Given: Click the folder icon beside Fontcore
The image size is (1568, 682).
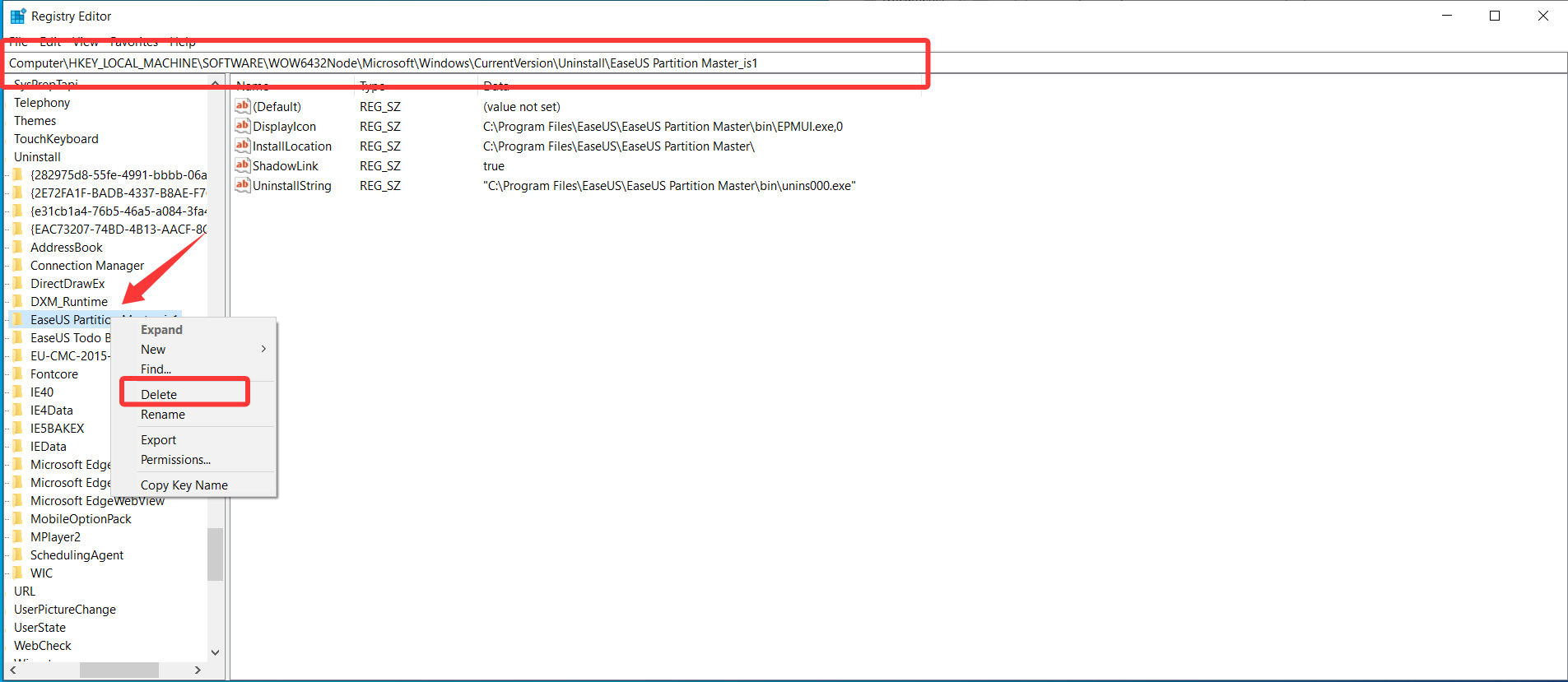Looking at the screenshot, I should (x=18, y=373).
